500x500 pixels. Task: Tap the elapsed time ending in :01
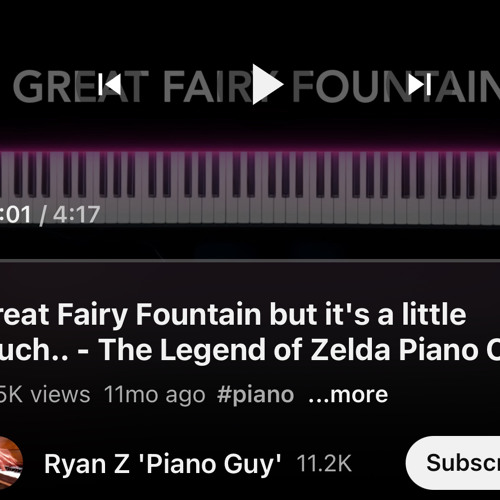point(16,214)
